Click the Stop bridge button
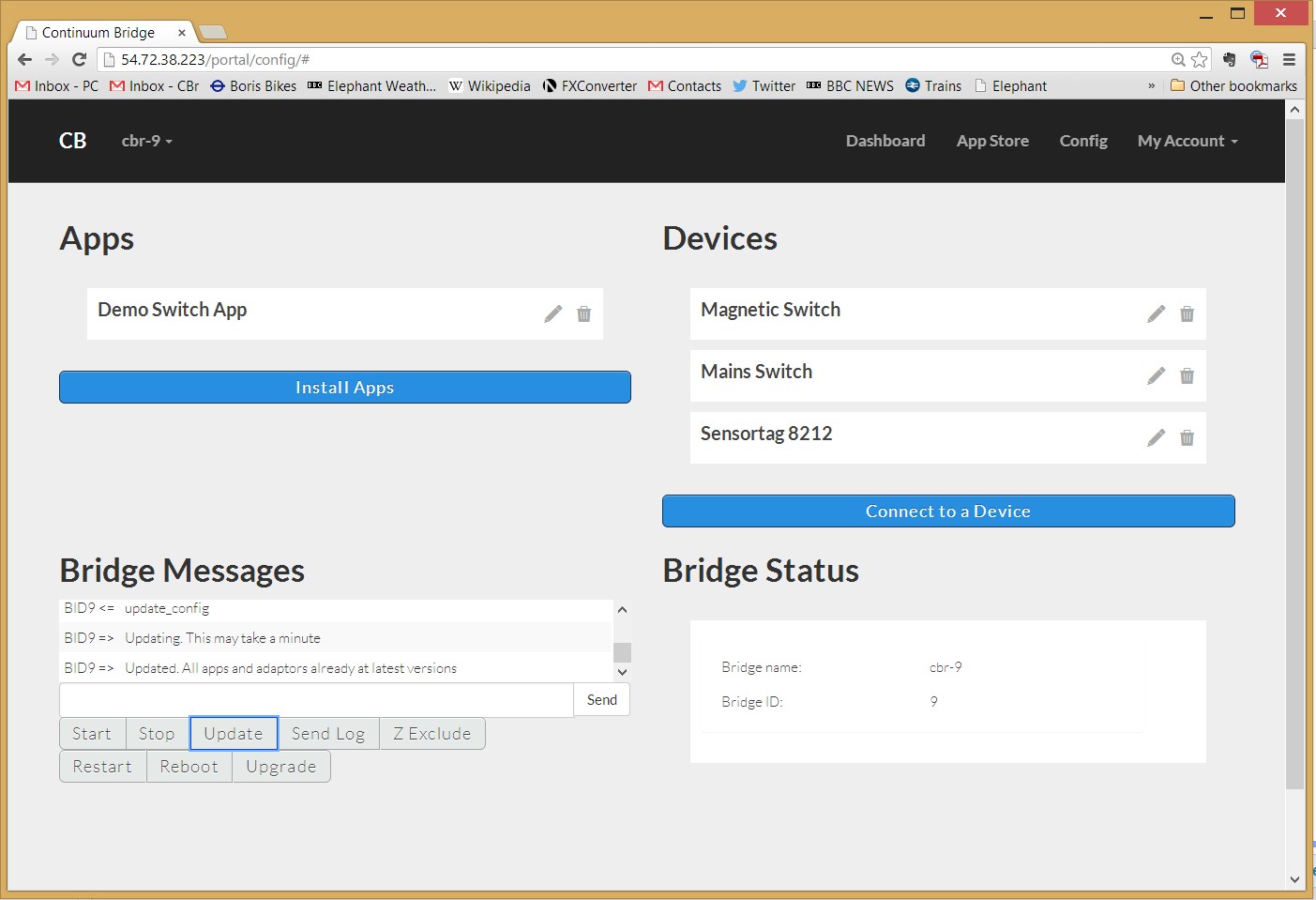The height and width of the screenshot is (900, 1316). [x=157, y=734]
